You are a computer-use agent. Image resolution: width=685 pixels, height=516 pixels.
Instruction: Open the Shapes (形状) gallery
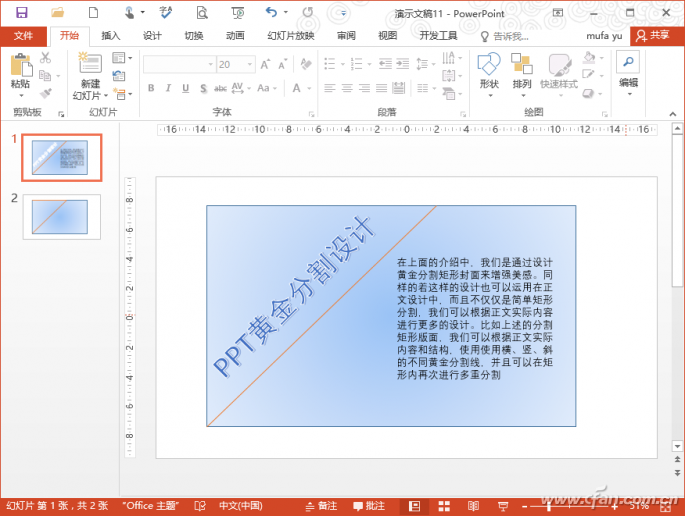pyautogui.click(x=489, y=70)
